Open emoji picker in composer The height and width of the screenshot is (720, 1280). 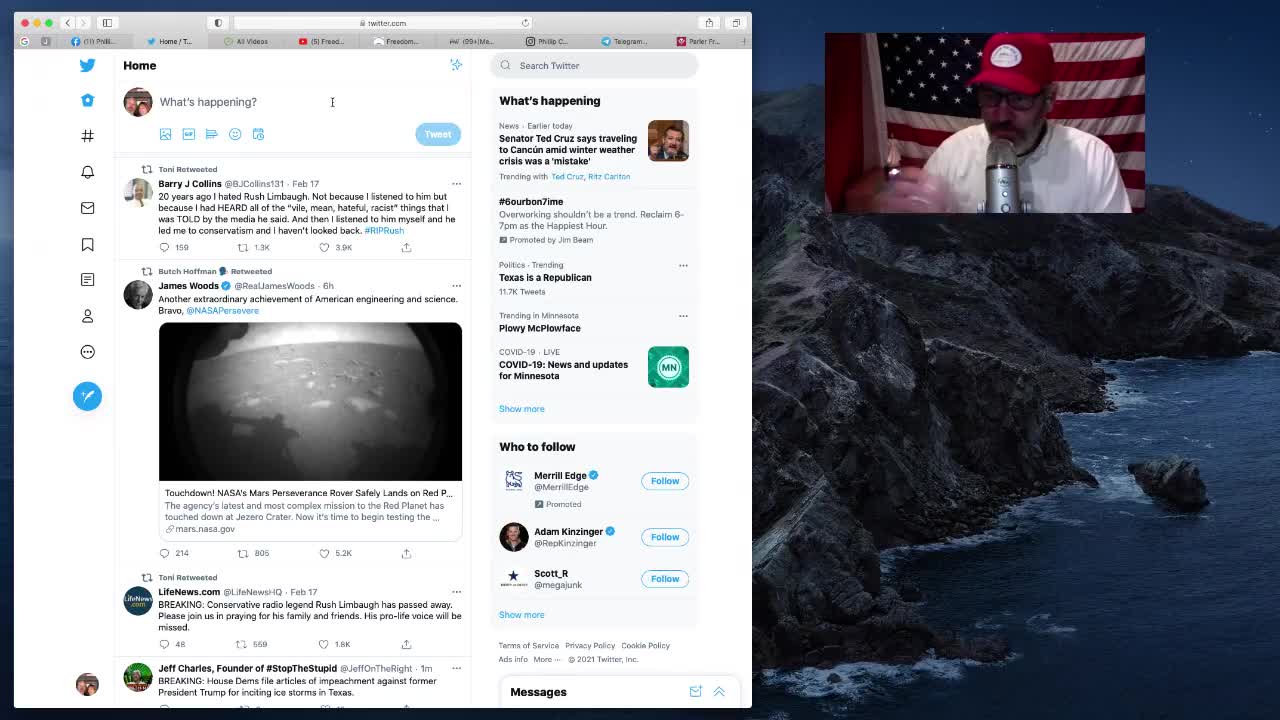coord(235,134)
